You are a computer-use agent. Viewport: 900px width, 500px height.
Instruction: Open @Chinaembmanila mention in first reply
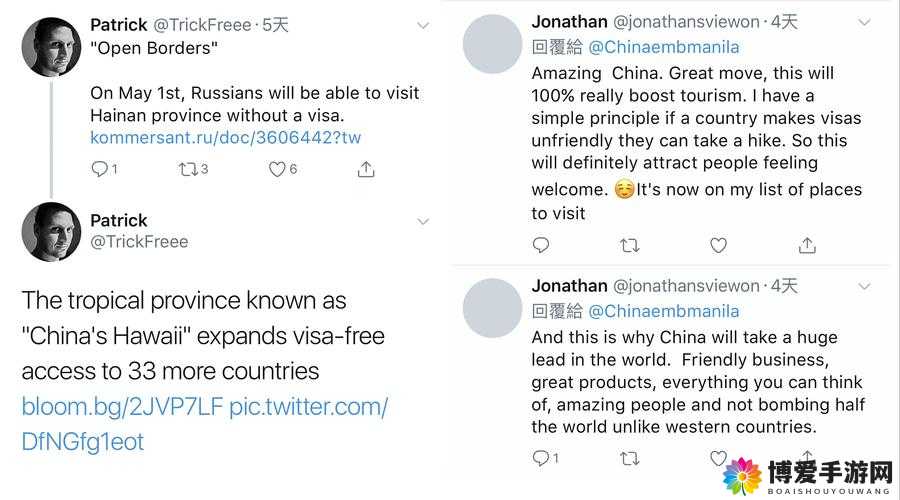pos(664,47)
